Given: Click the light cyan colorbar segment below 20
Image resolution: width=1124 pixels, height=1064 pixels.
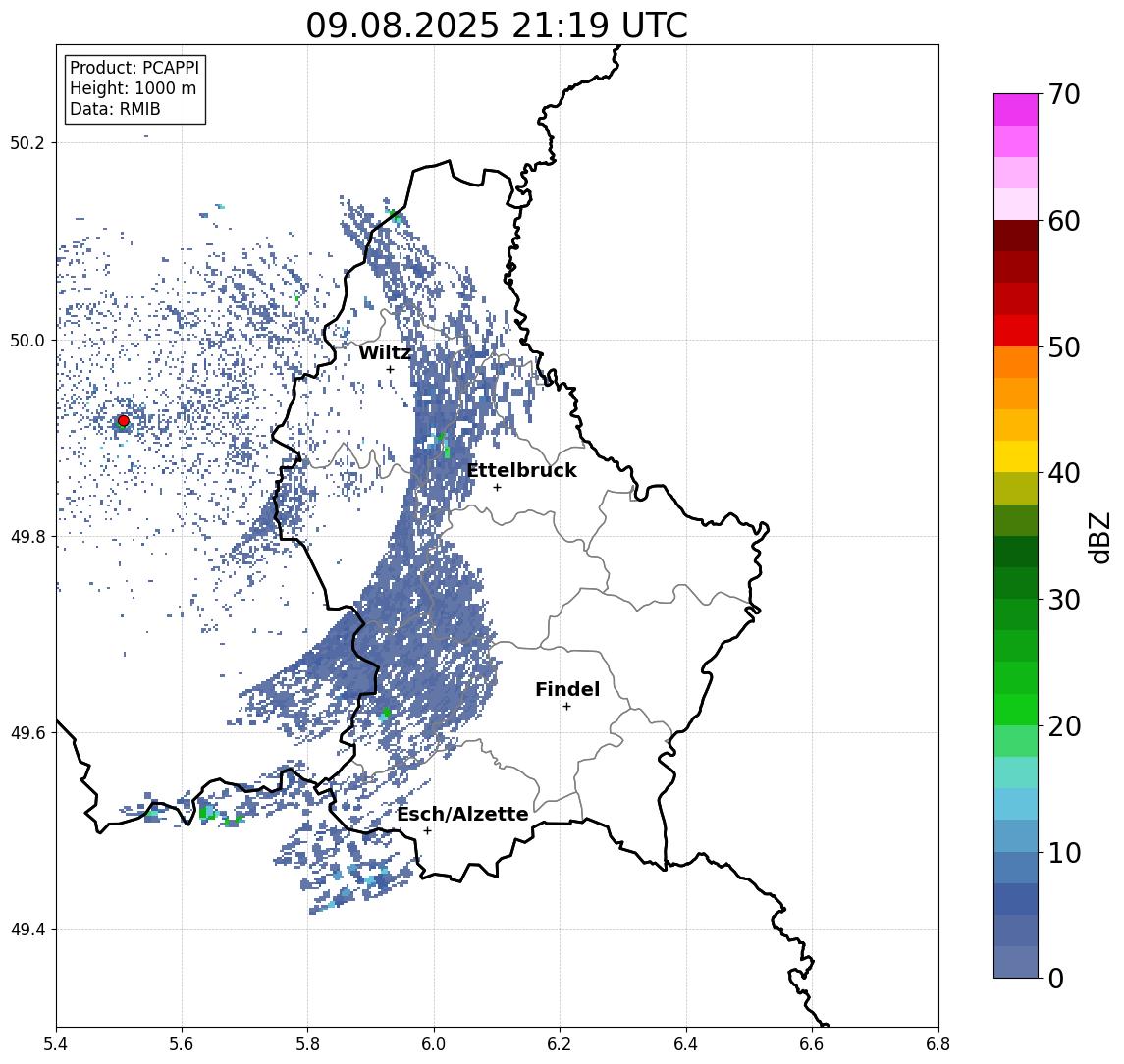Looking at the screenshot, I should (x=1016, y=772).
